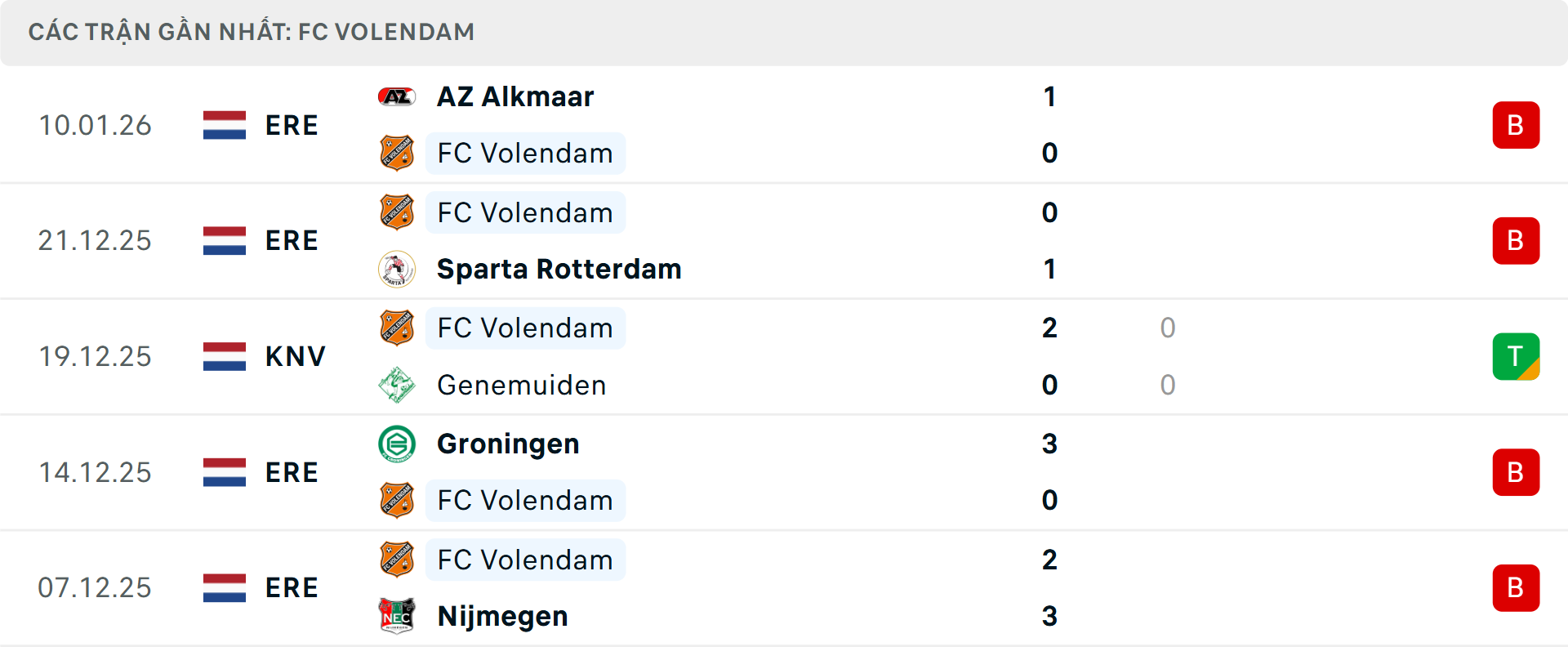
Task: Open the ERE competition tab
Action: [x=292, y=125]
